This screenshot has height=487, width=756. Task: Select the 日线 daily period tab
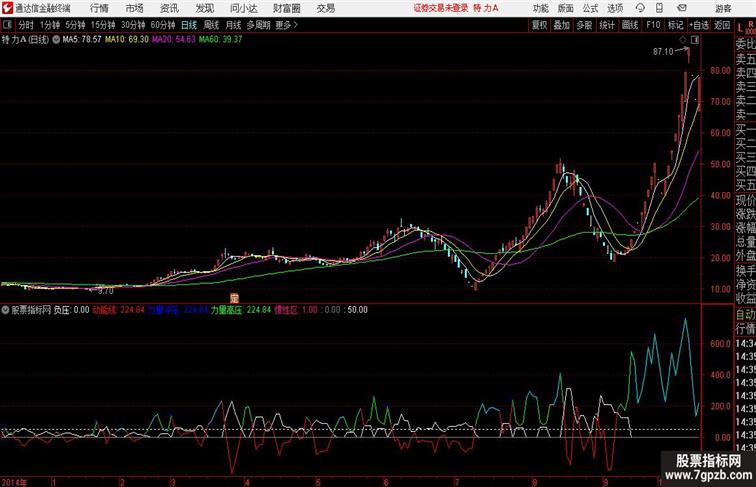tap(189, 25)
